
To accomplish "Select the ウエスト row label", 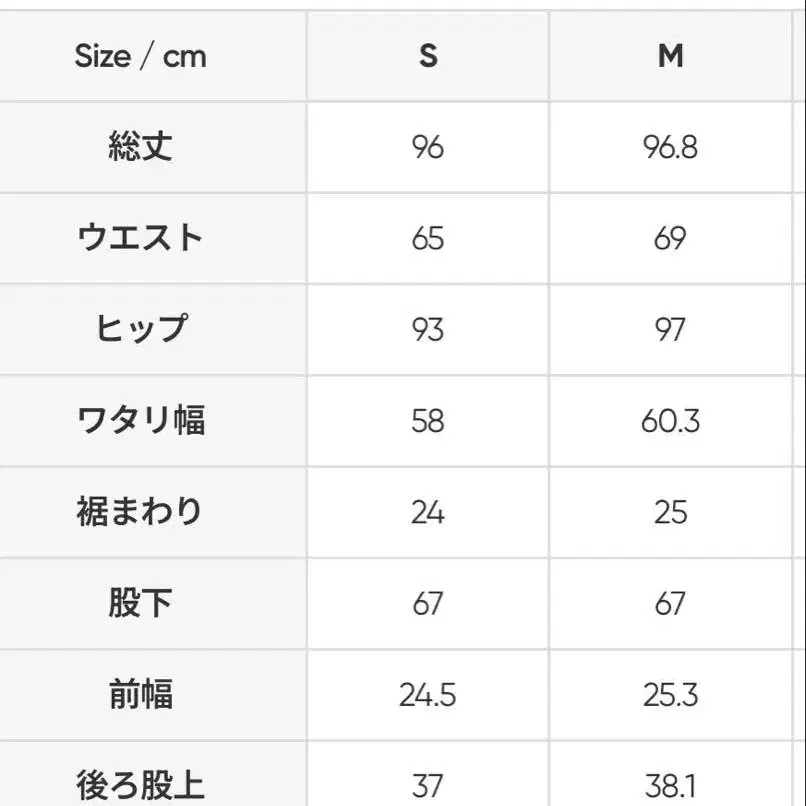I will [x=140, y=238].
